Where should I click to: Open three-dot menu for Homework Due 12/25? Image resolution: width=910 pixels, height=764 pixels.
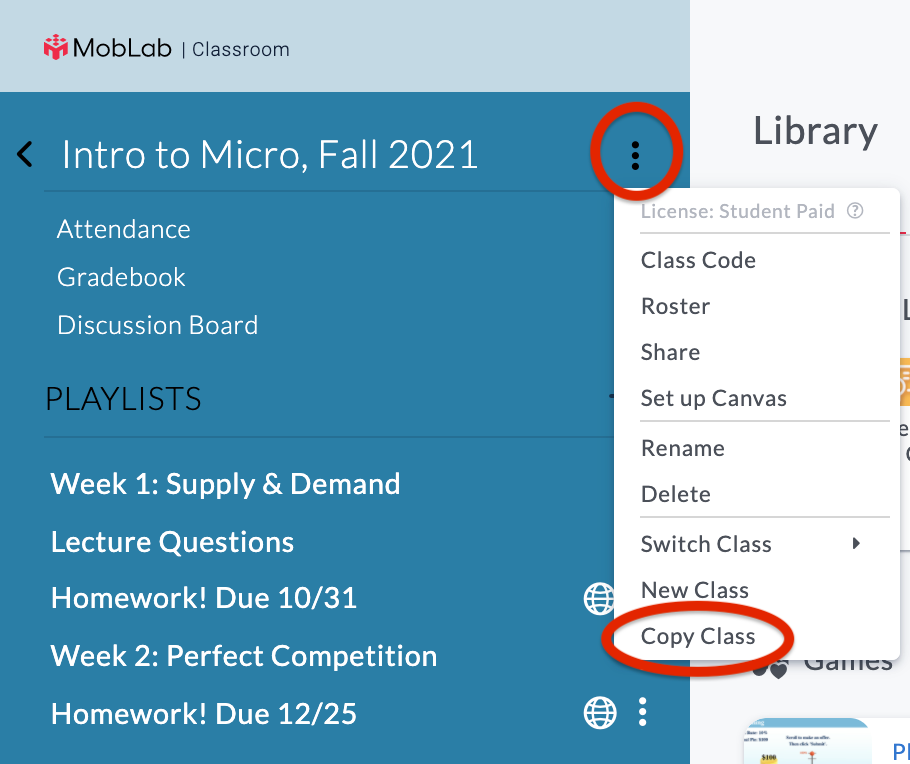pos(643,713)
